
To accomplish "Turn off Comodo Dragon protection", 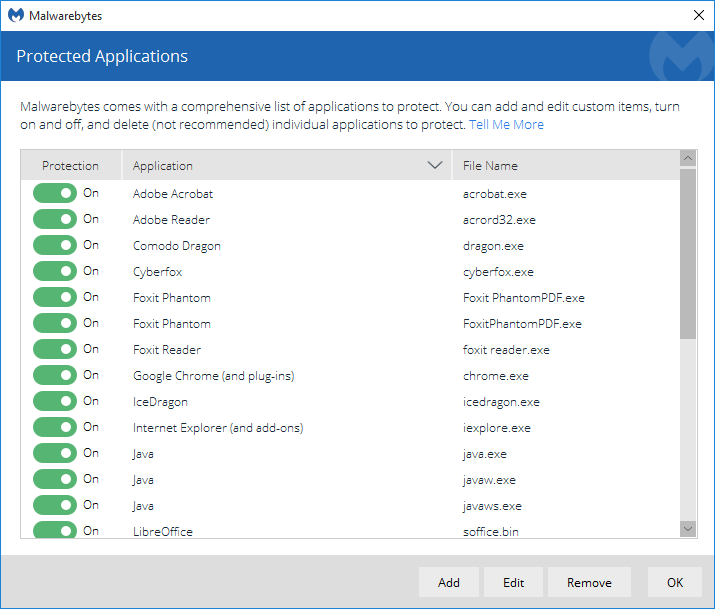I will pyautogui.click(x=55, y=245).
